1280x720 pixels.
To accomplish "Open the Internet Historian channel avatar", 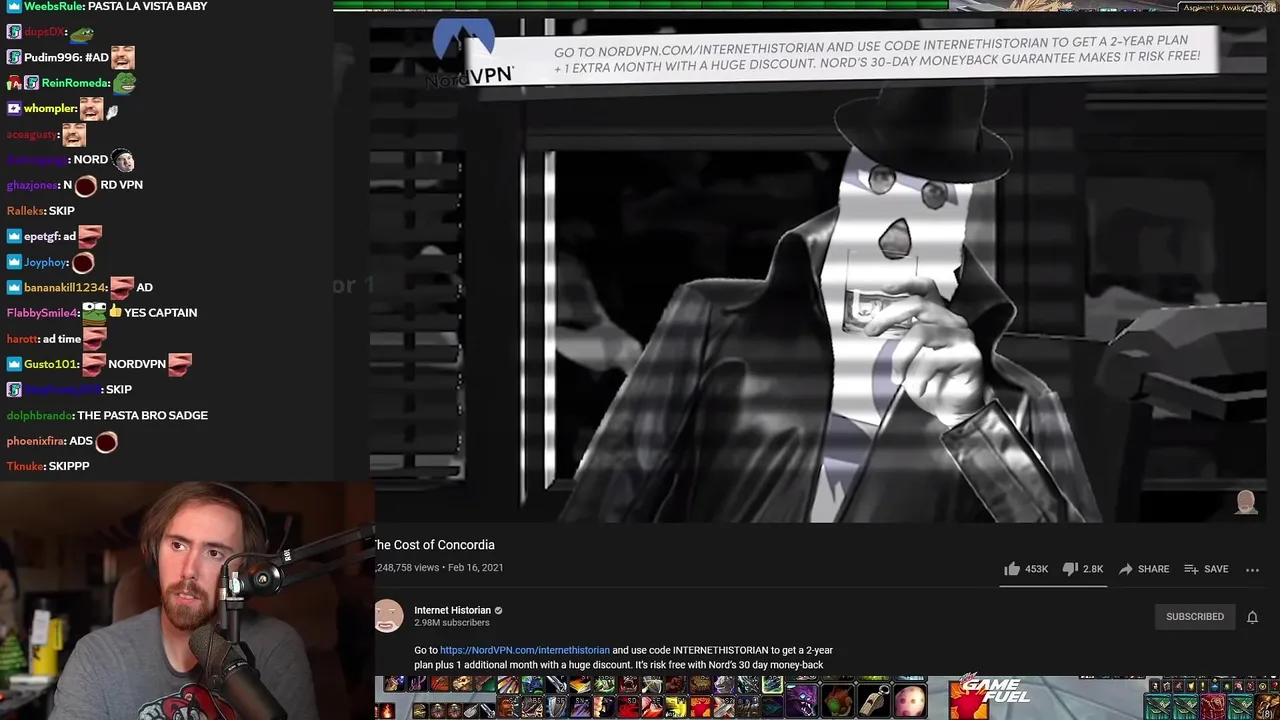I will (x=388, y=617).
